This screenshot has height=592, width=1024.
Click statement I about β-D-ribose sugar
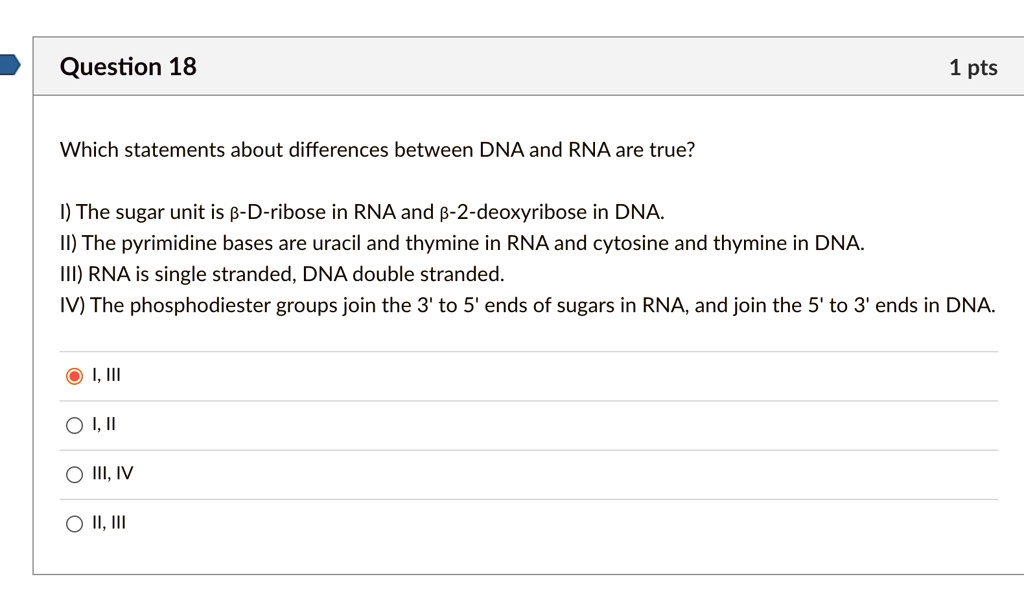(x=363, y=211)
